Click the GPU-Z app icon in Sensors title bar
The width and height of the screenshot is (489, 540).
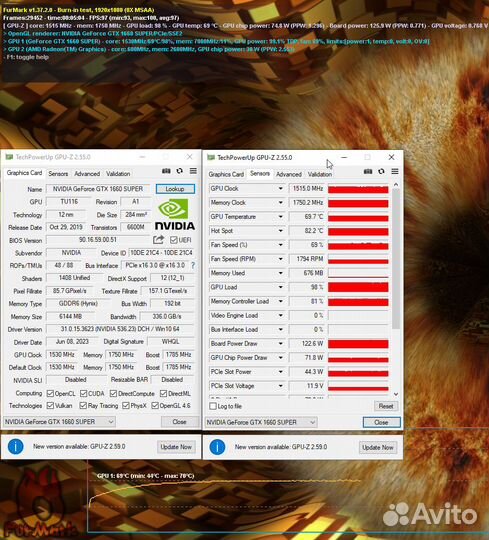[211, 157]
